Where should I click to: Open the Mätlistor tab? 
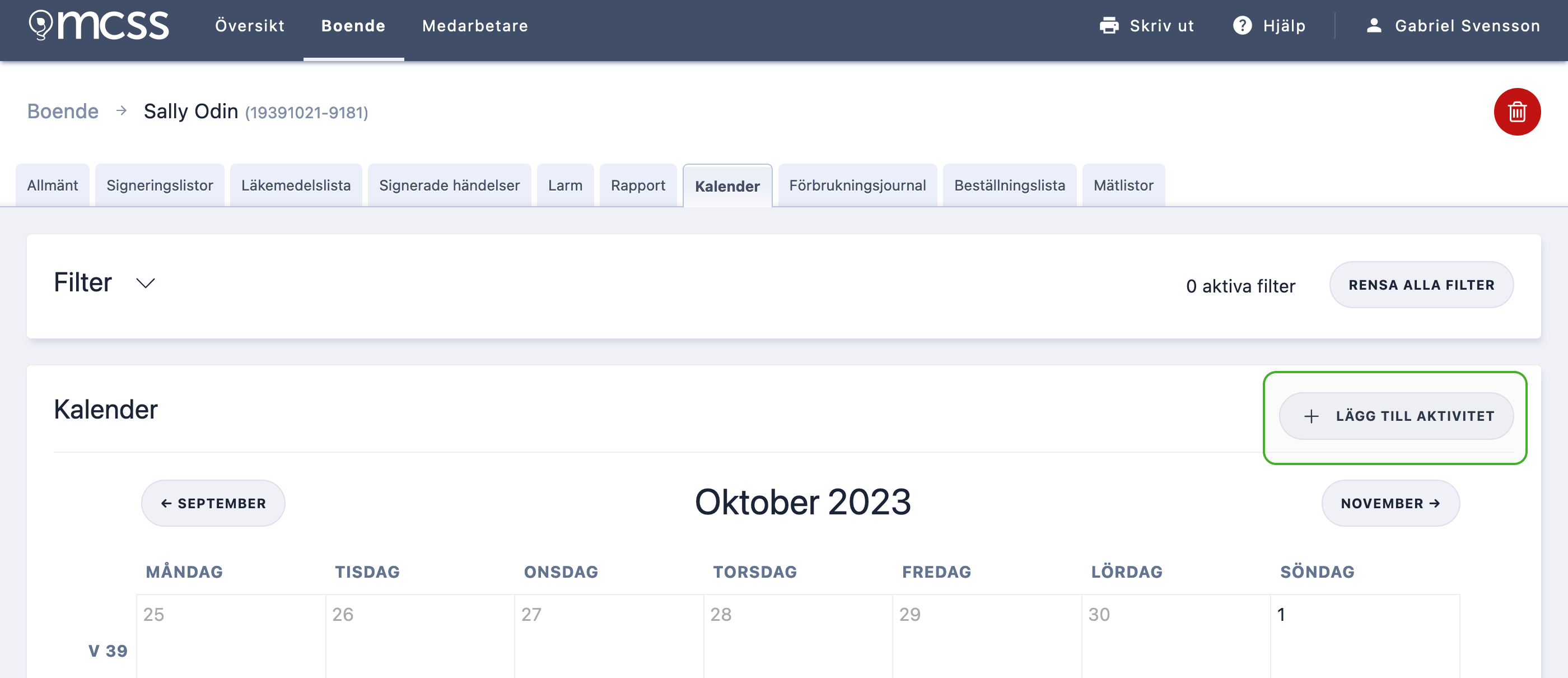pos(1123,185)
